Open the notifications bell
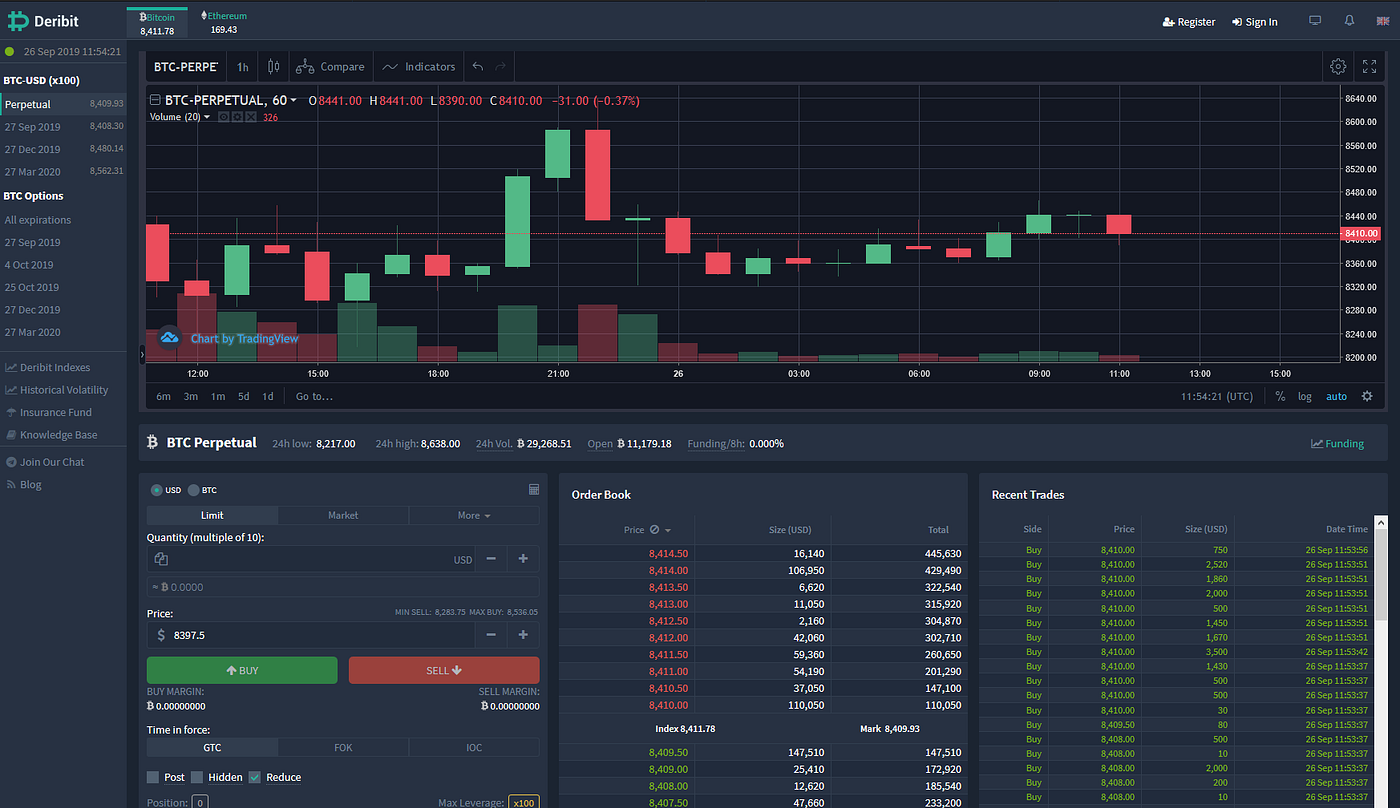Image resolution: width=1400 pixels, height=808 pixels. coord(1350,21)
